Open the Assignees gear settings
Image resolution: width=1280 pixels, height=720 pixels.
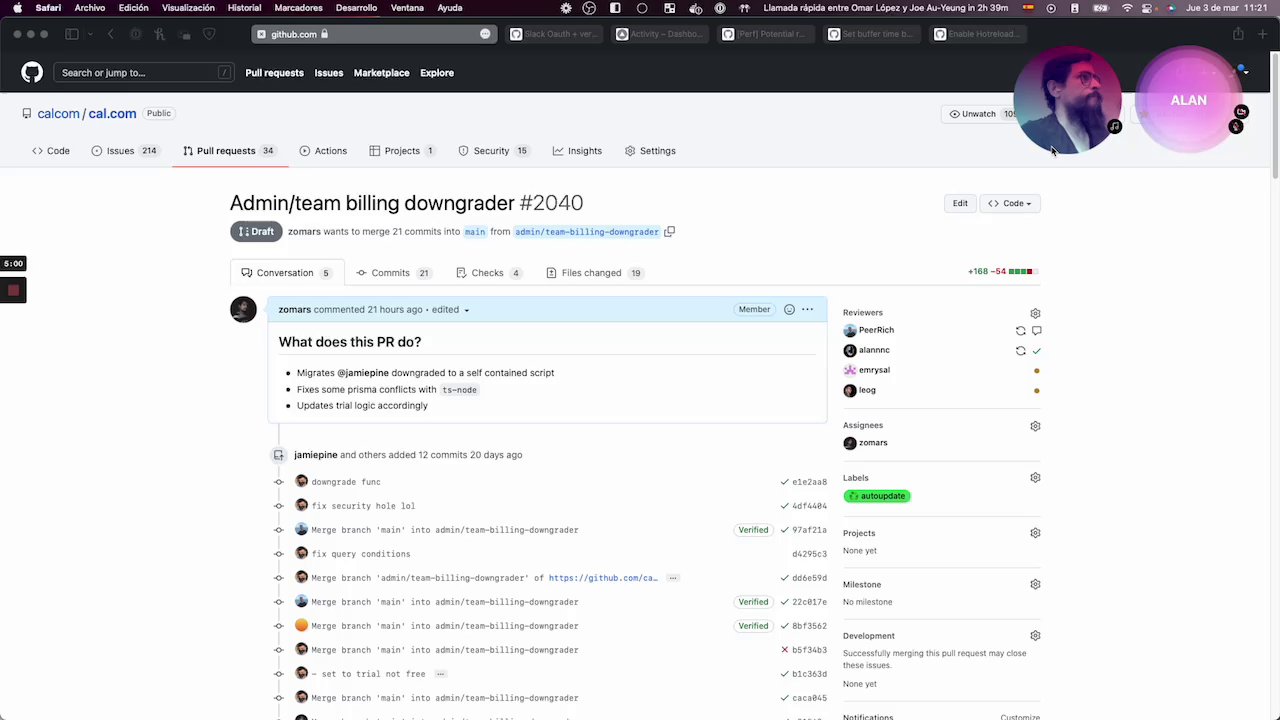[x=1035, y=426]
